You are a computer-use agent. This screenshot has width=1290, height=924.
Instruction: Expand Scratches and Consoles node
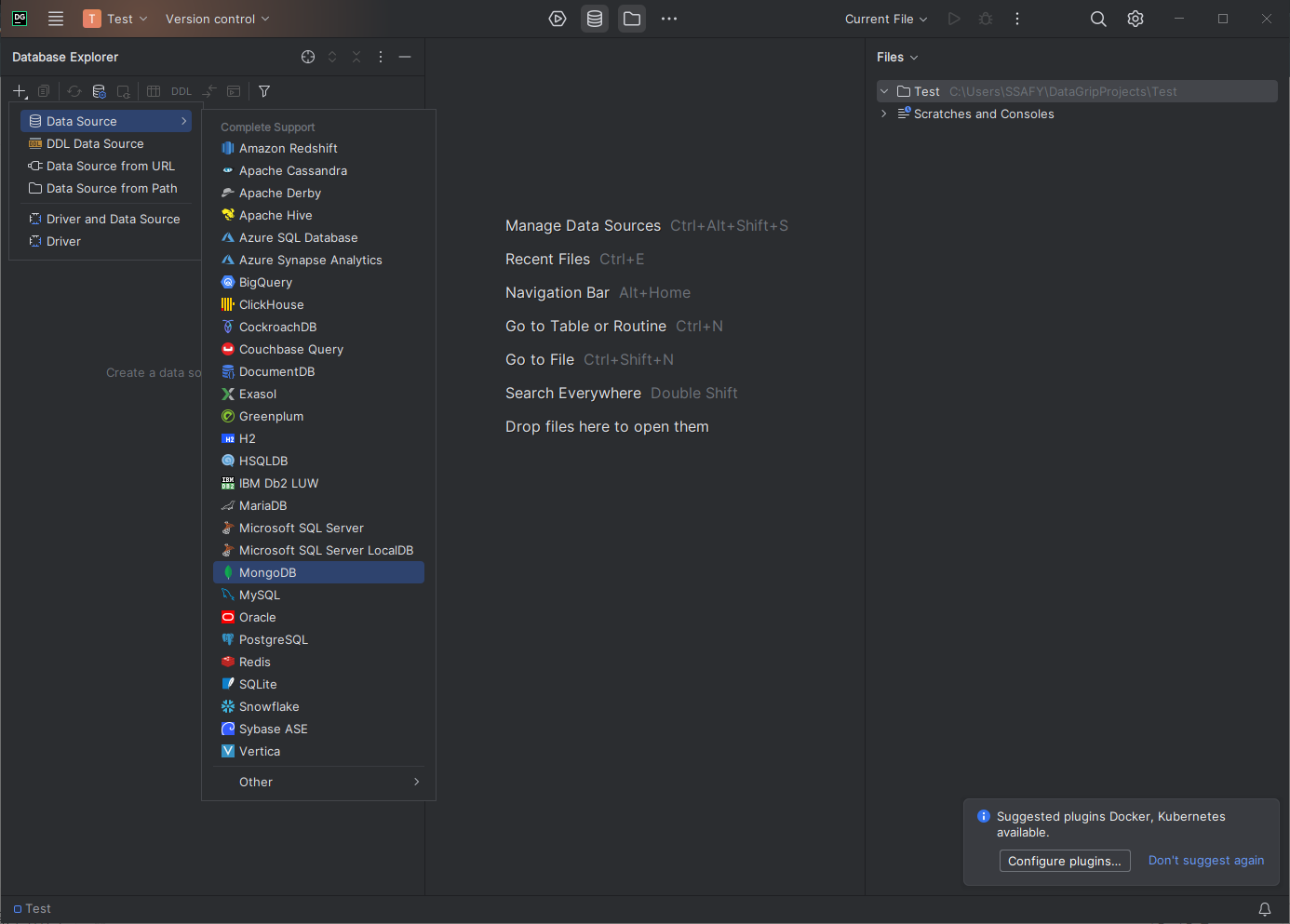click(x=884, y=114)
